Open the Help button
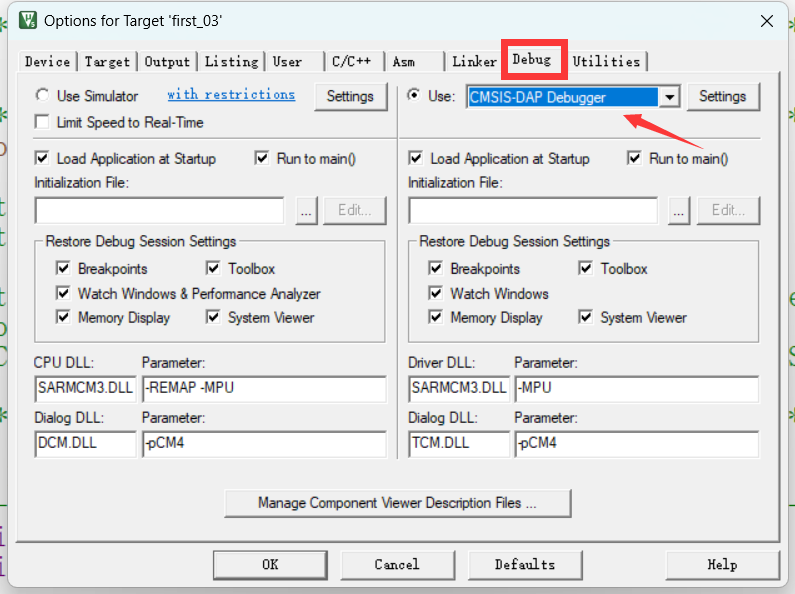795x594 pixels. (722, 565)
